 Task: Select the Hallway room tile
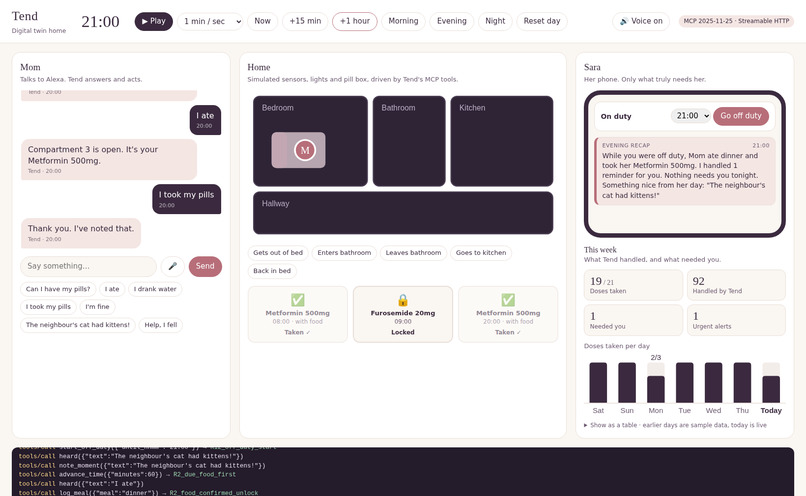click(x=403, y=213)
